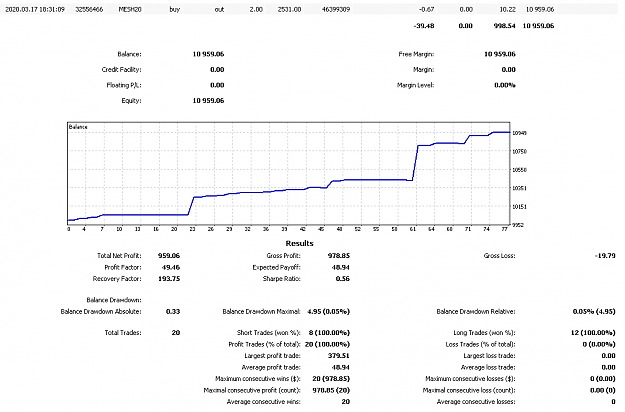Screen dimensions: 625x412
Task: Click the Expected Payoff value '48.94'
Action: coord(340,267)
